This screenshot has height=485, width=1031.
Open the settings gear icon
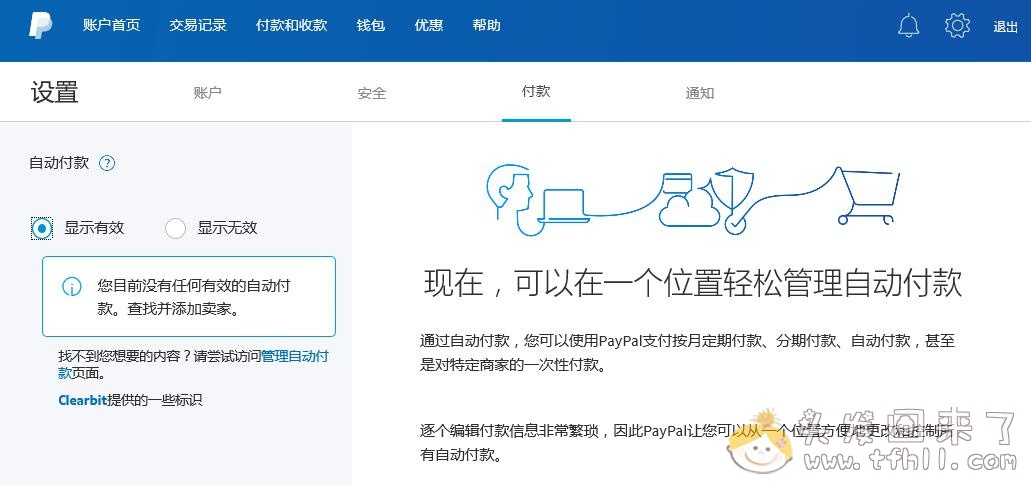point(957,26)
